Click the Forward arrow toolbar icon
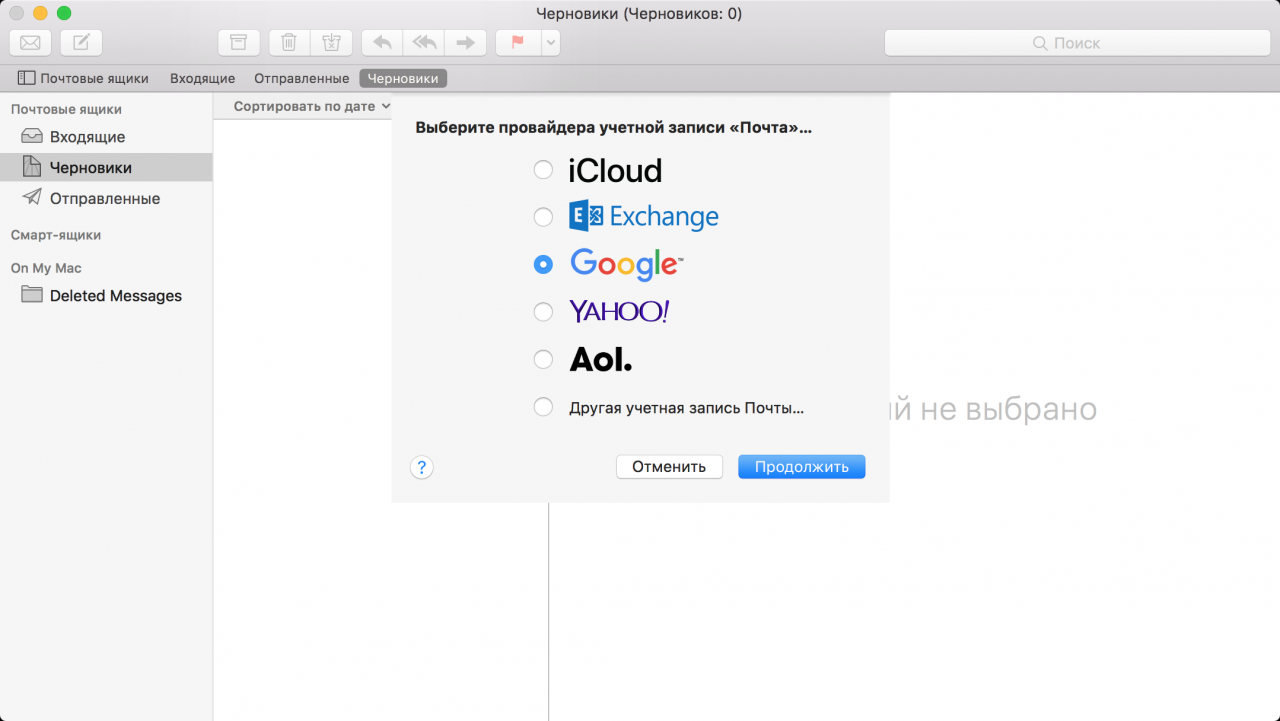This screenshot has height=721, width=1280. click(x=465, y=43)
